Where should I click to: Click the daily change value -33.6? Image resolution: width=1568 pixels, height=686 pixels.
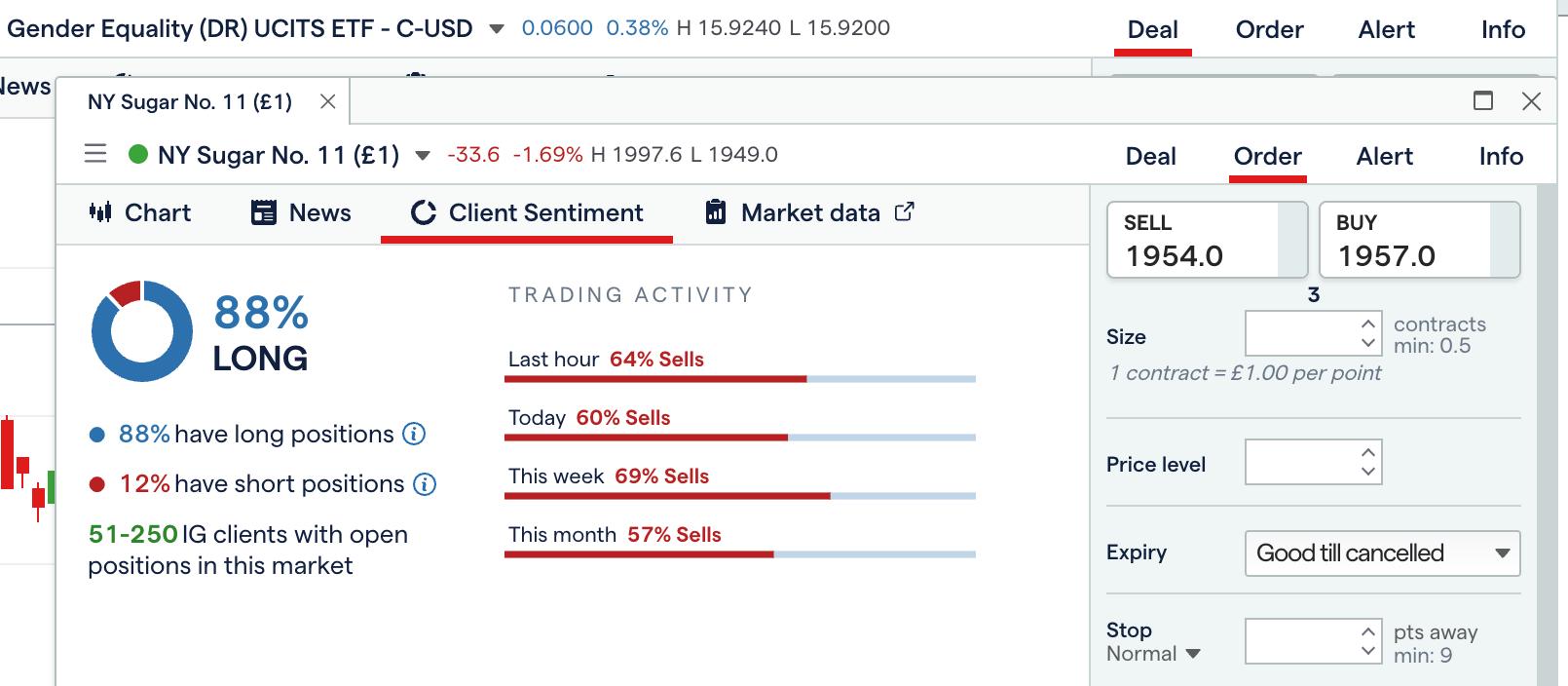point(473,155)
